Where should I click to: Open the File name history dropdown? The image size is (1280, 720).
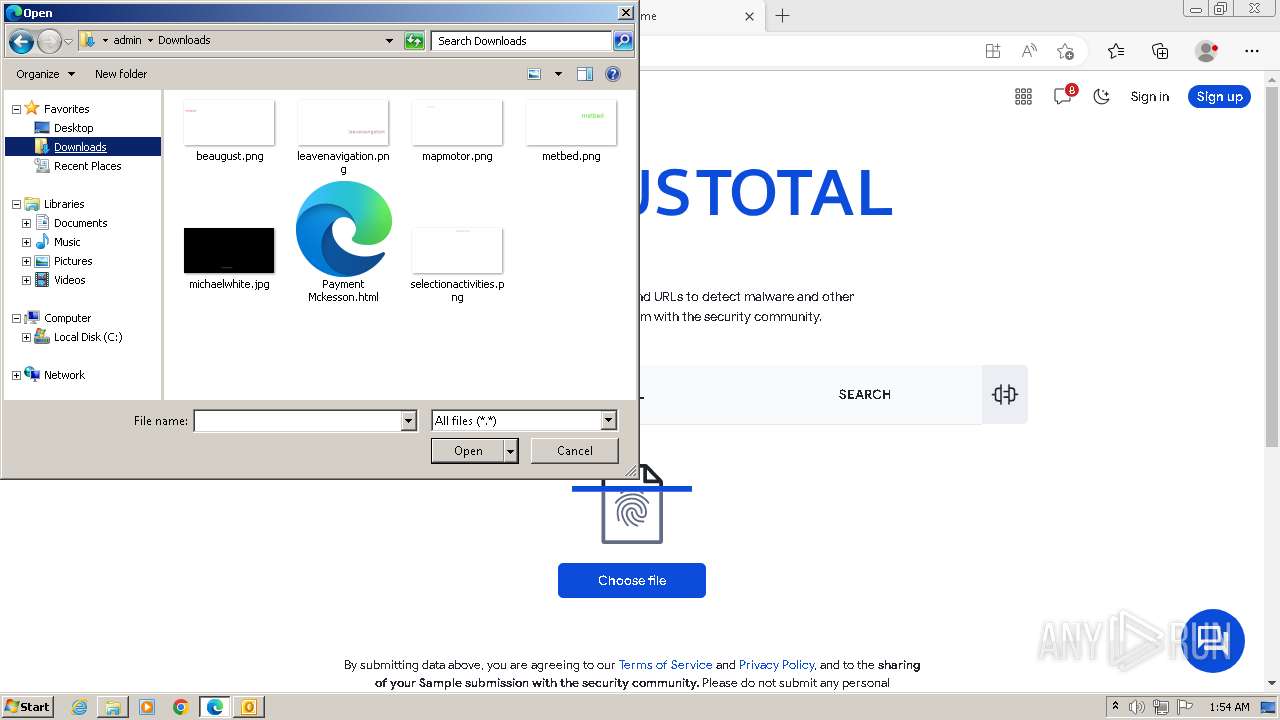[x=408, y=421]
